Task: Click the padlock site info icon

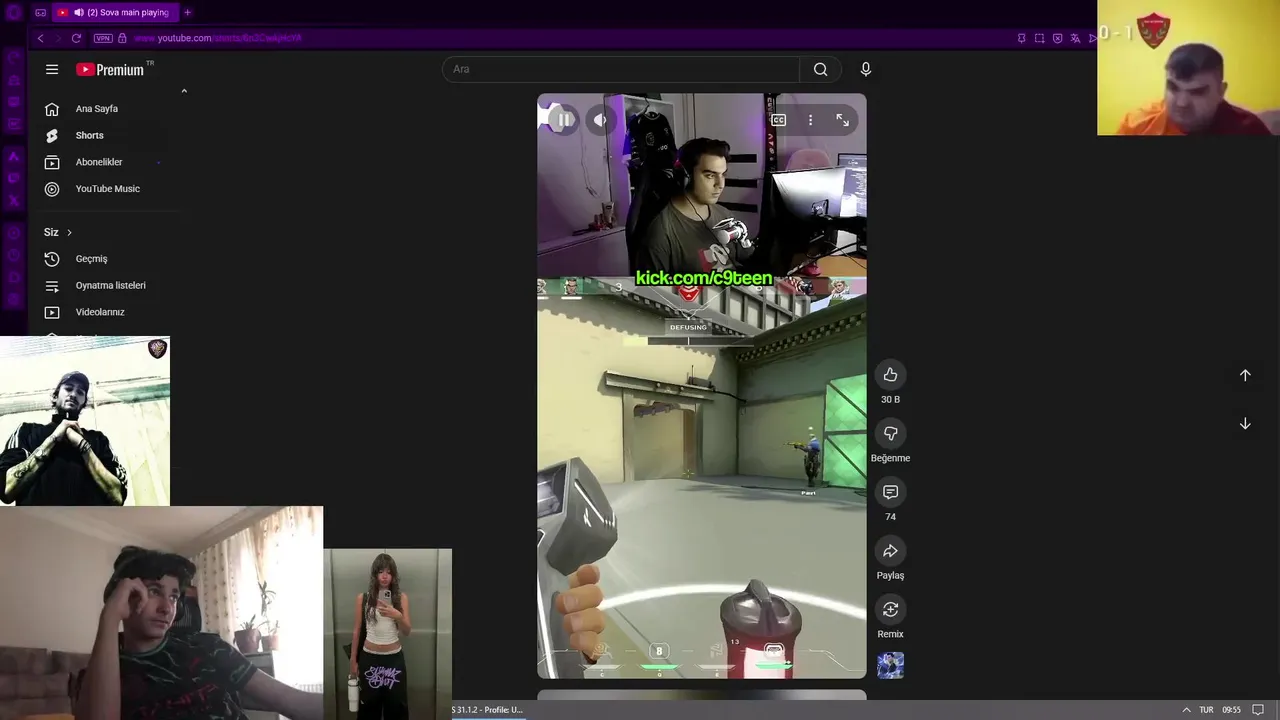Action: [122, 38]
